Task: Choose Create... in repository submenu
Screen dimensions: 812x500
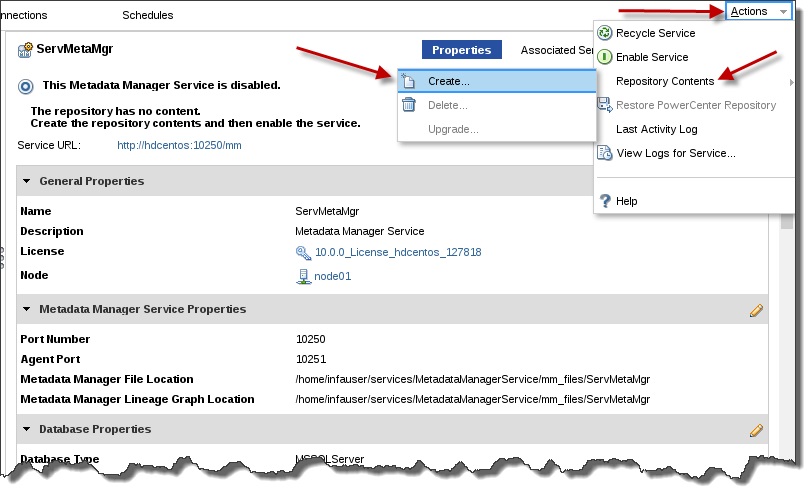Action: pyautogui.click(x=497, y=81)
